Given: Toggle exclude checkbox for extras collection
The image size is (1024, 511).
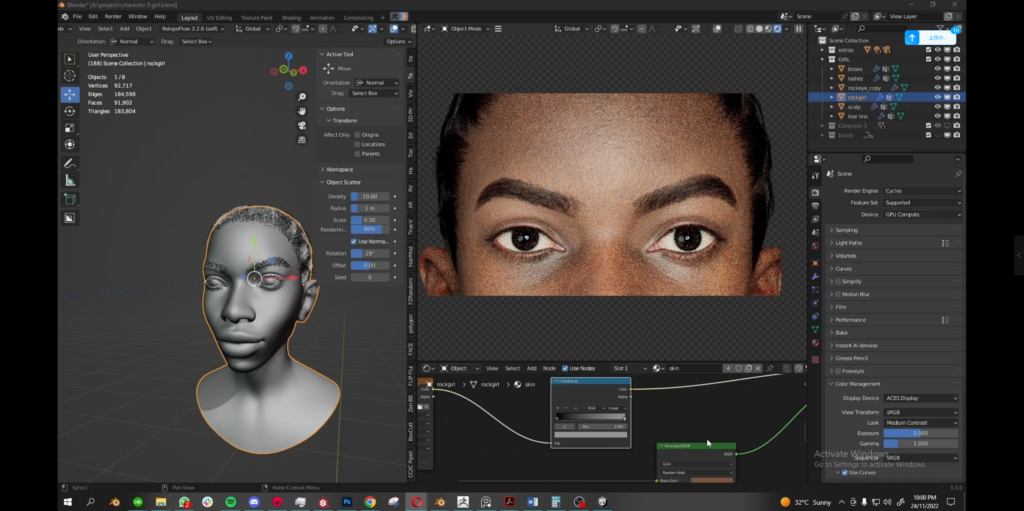Looking at the screenshot, I should [928, 50].
